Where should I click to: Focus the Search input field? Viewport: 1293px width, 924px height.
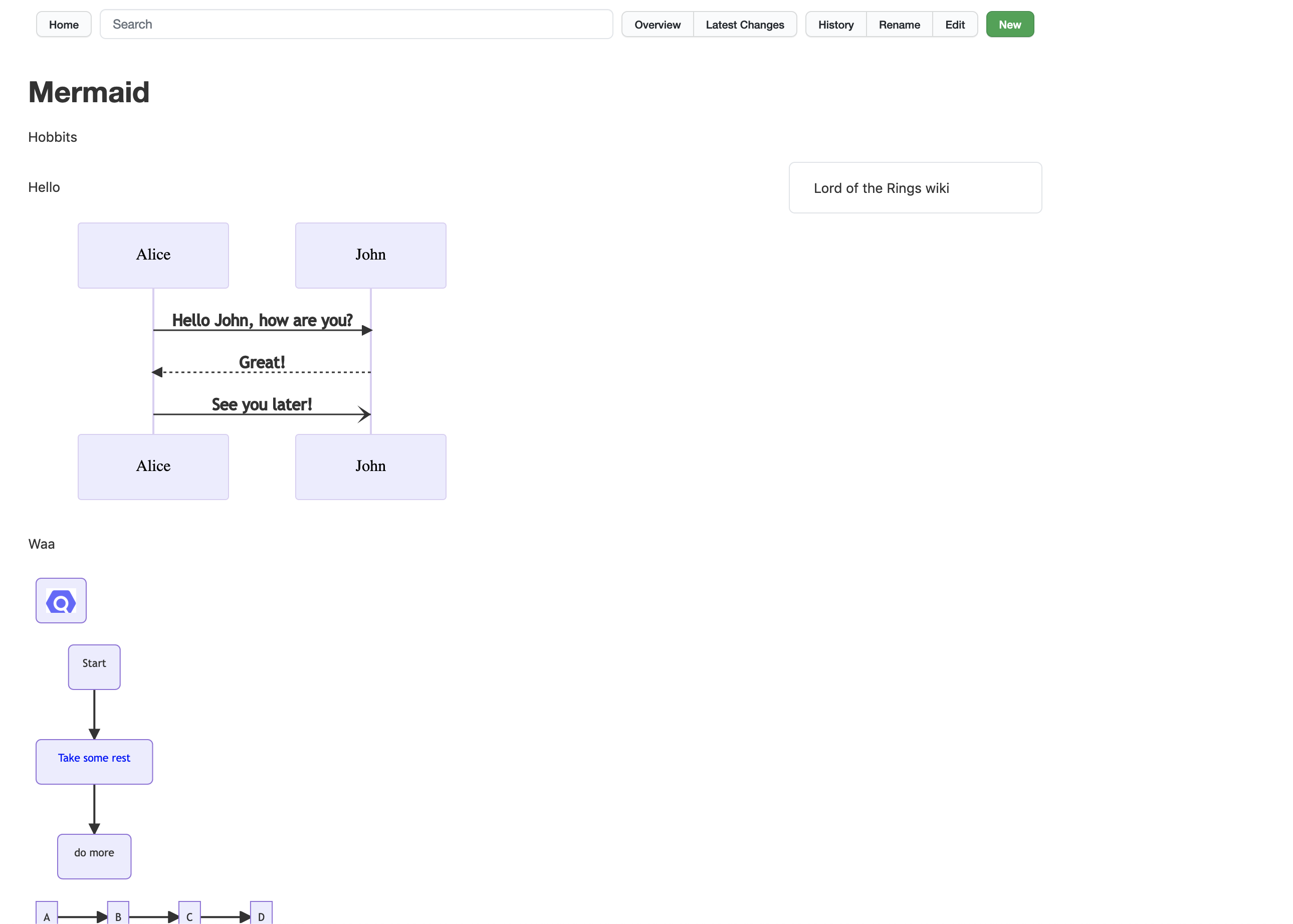pos(356,25)
